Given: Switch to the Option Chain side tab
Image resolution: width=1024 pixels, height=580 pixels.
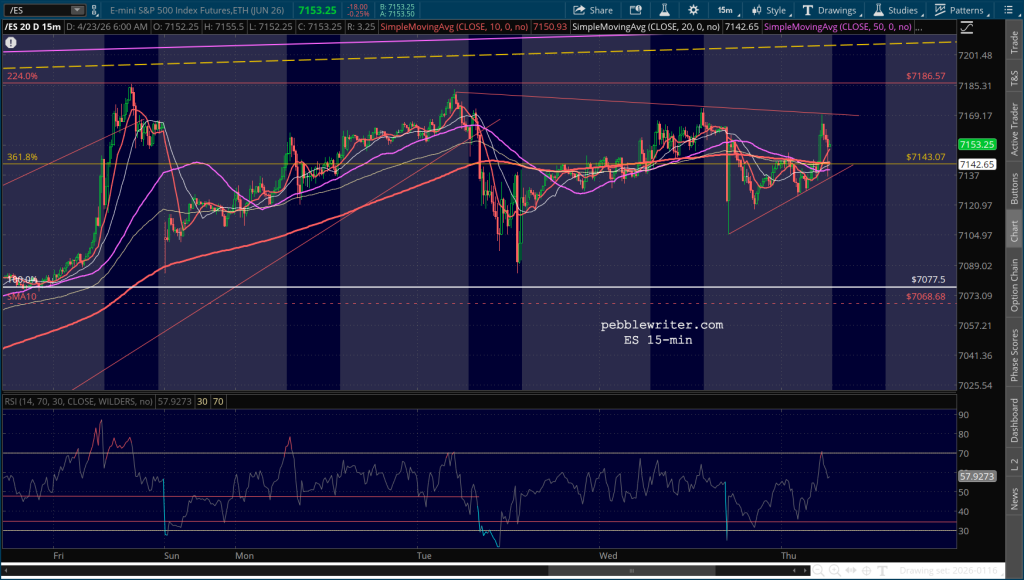Looking at the screenshot, I should pyautogui.click(x=1014, y=284).
